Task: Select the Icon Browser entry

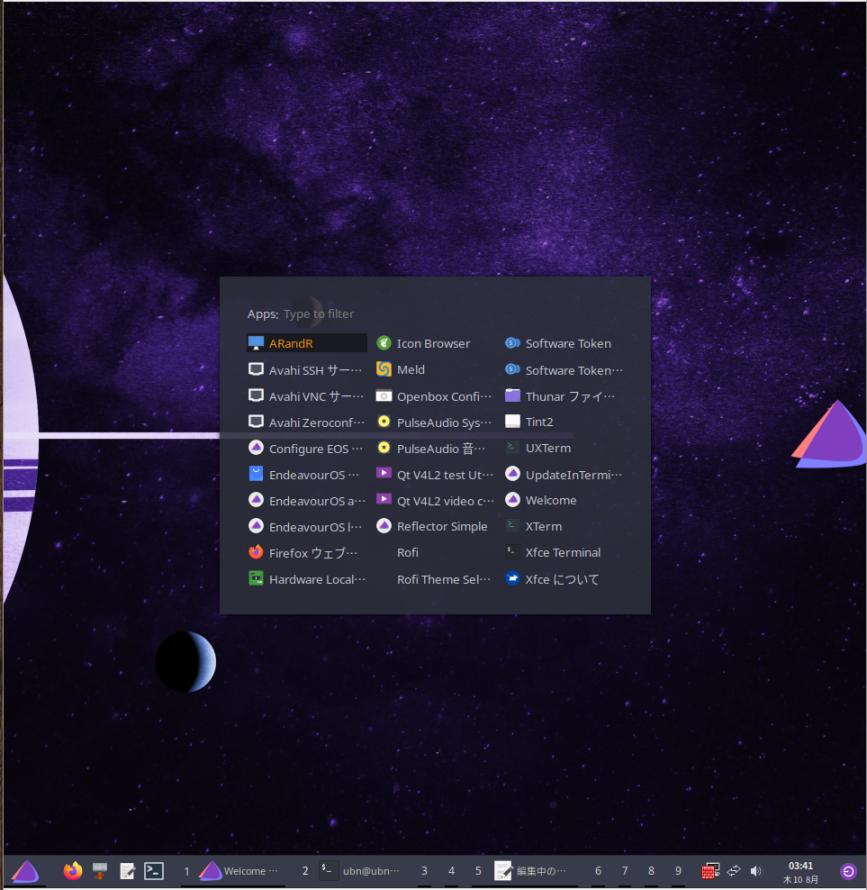Action: click(x=435, y=343)
